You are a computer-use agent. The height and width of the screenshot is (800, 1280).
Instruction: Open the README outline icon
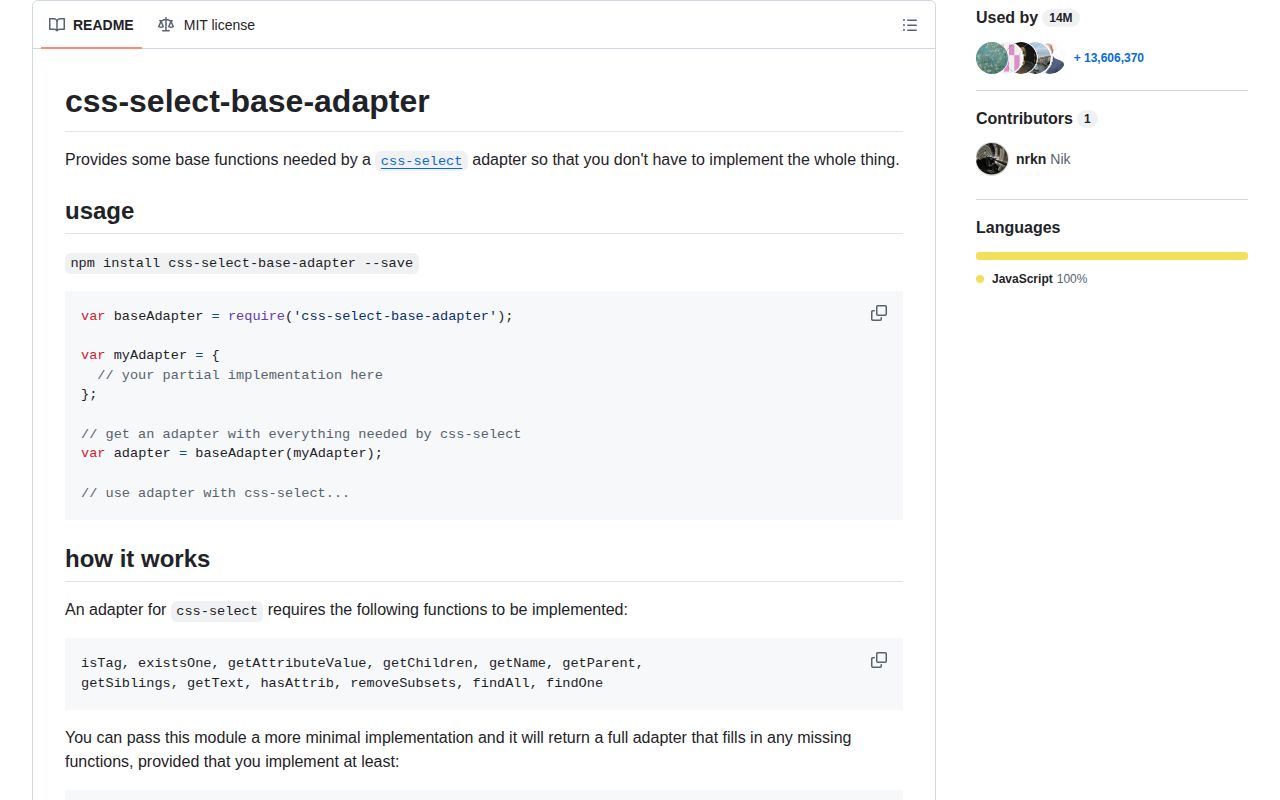pos(910,25)
